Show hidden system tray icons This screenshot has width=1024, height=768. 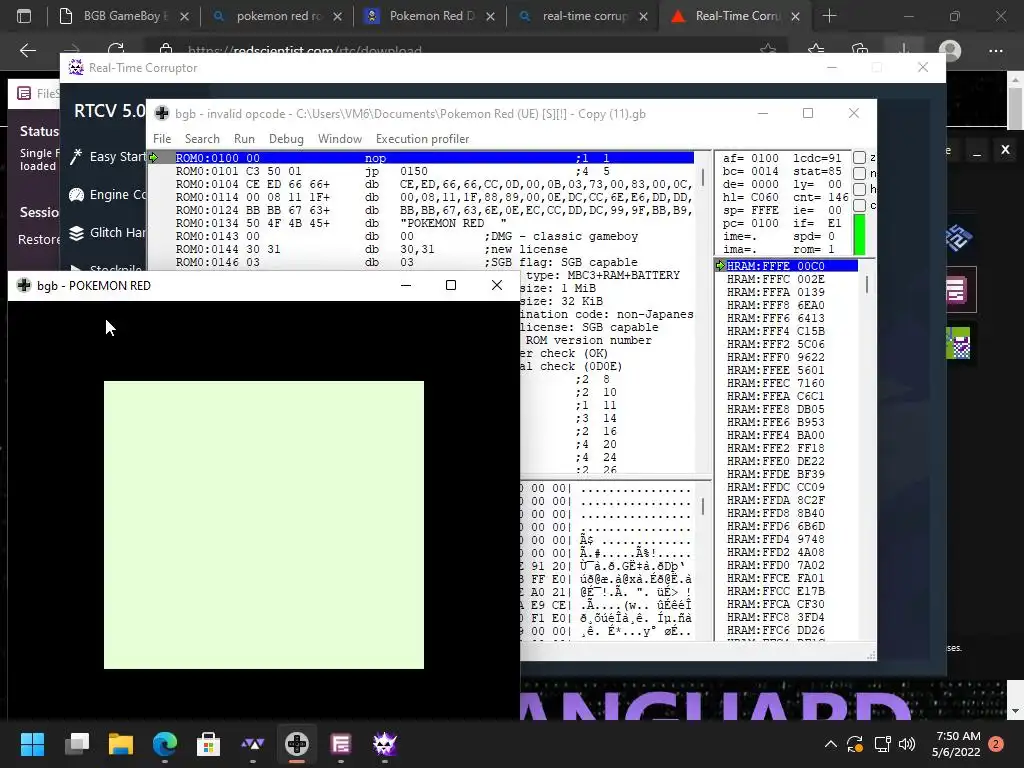pos(831,743)
